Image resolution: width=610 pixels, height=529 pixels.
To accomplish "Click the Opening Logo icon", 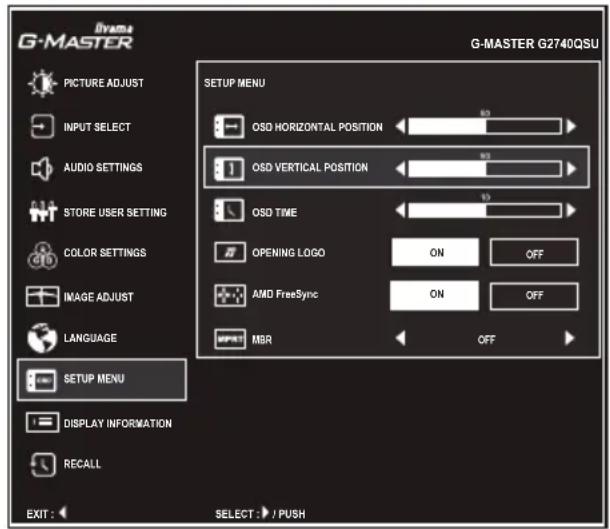I will click(230, 252).
